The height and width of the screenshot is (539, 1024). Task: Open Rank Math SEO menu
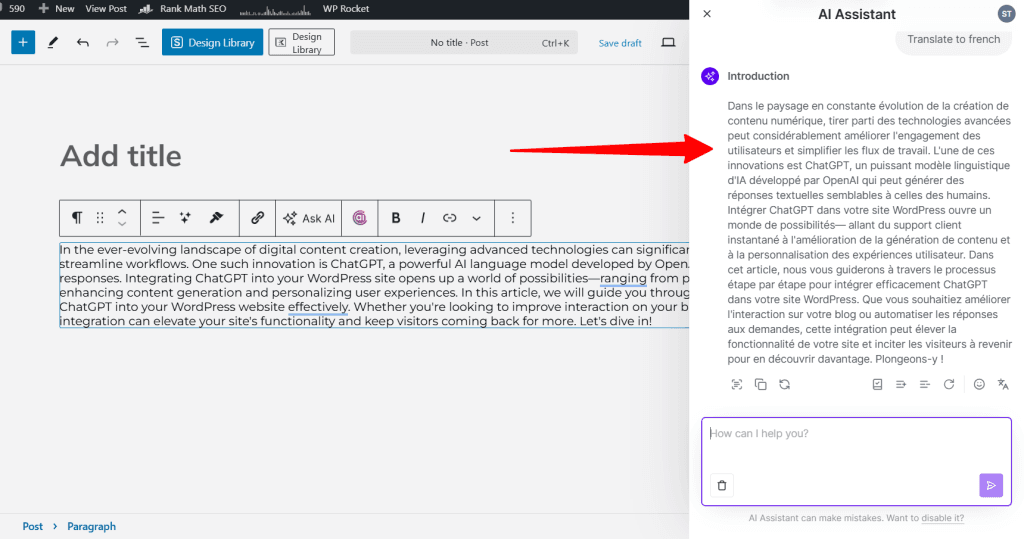(184, 8)
